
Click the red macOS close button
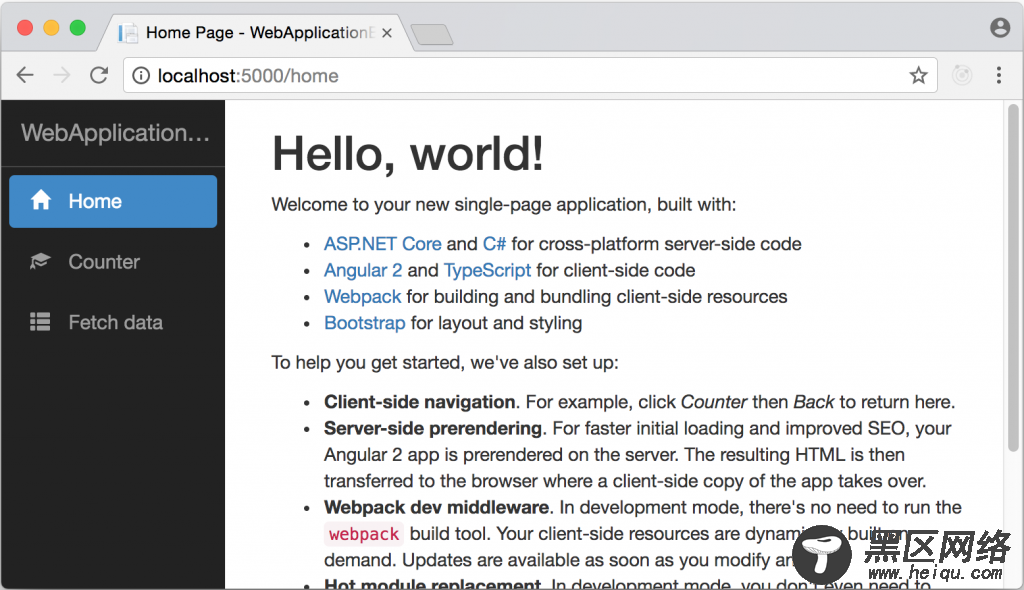pyautogui.click(x=25, y=27)
